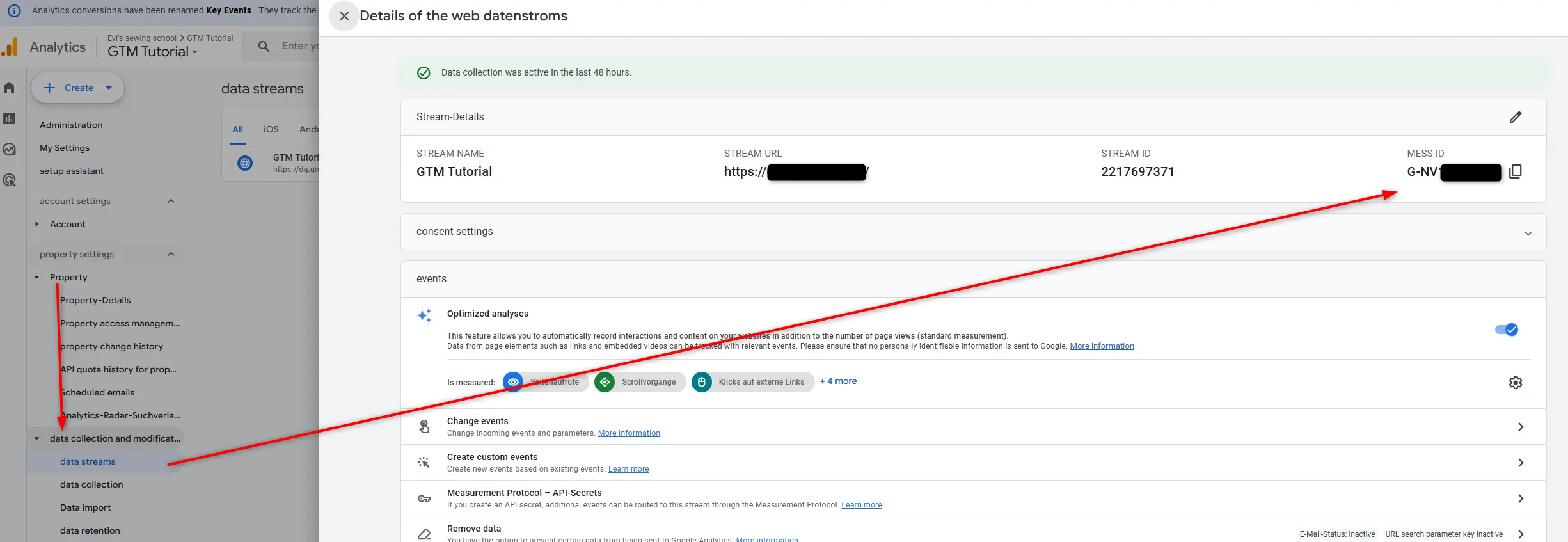Switch to the iOS tab
Viewport: 1568px width, 542px height.
[271, 129]
